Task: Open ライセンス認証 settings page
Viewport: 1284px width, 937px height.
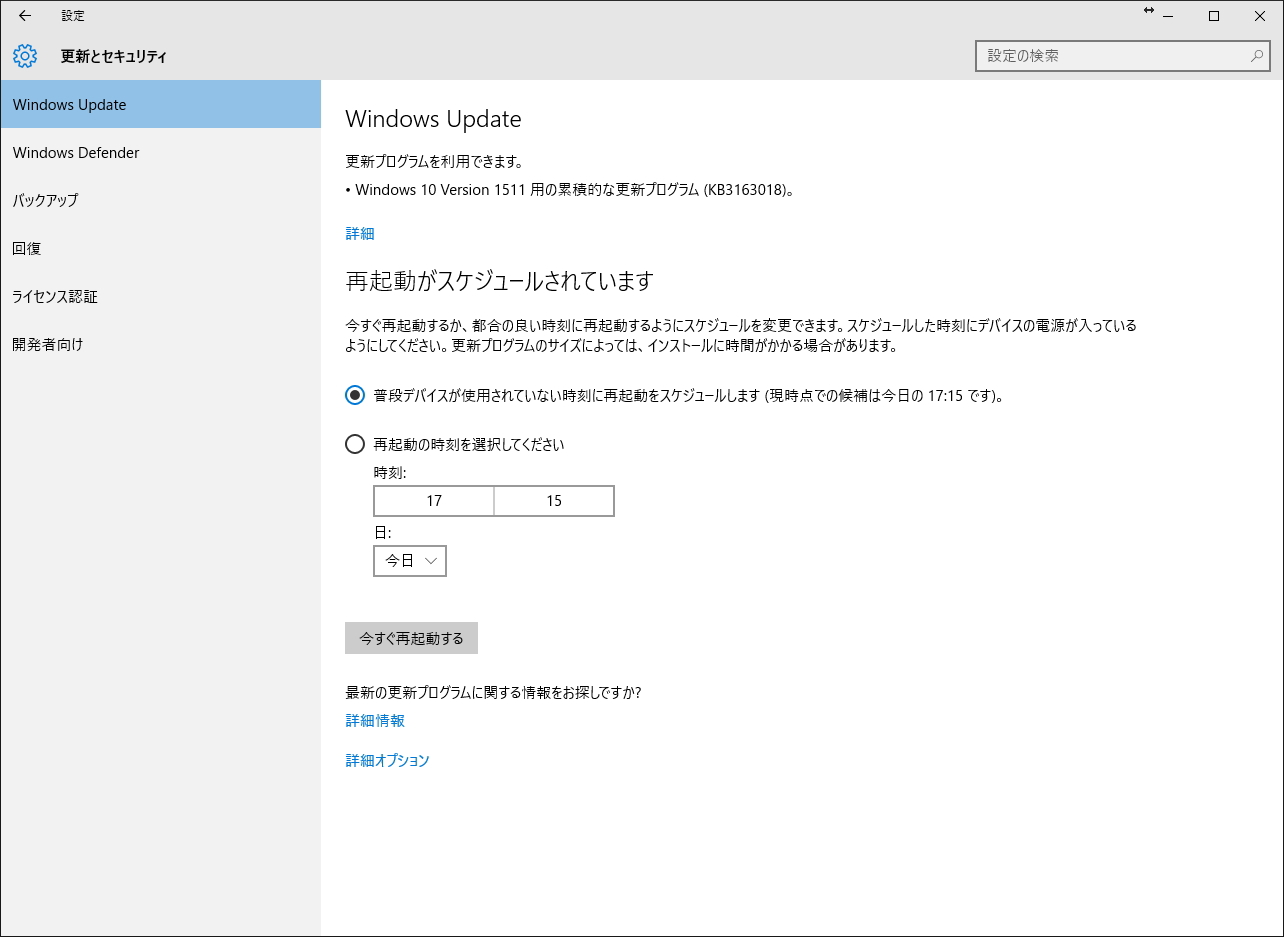Action: click(x=160, y=296)
